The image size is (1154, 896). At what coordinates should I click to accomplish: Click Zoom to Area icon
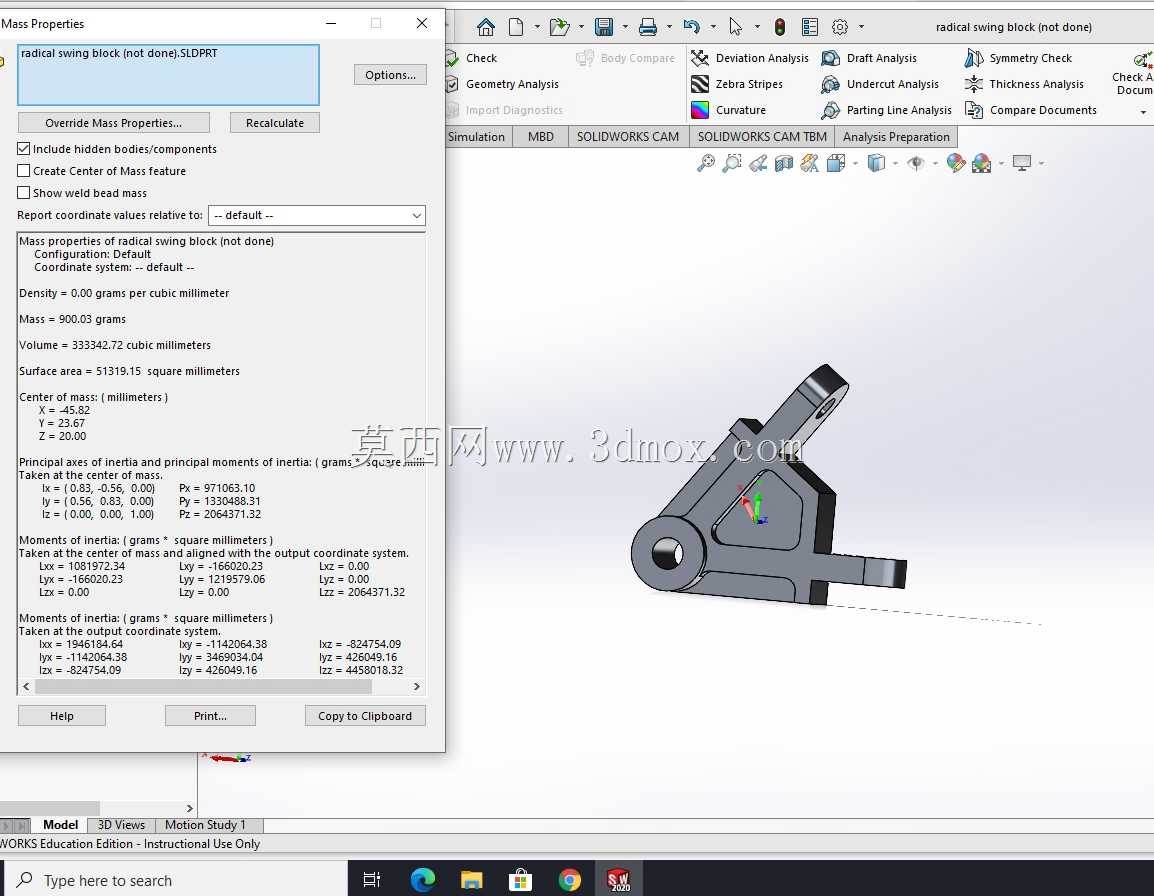[732, 163]
